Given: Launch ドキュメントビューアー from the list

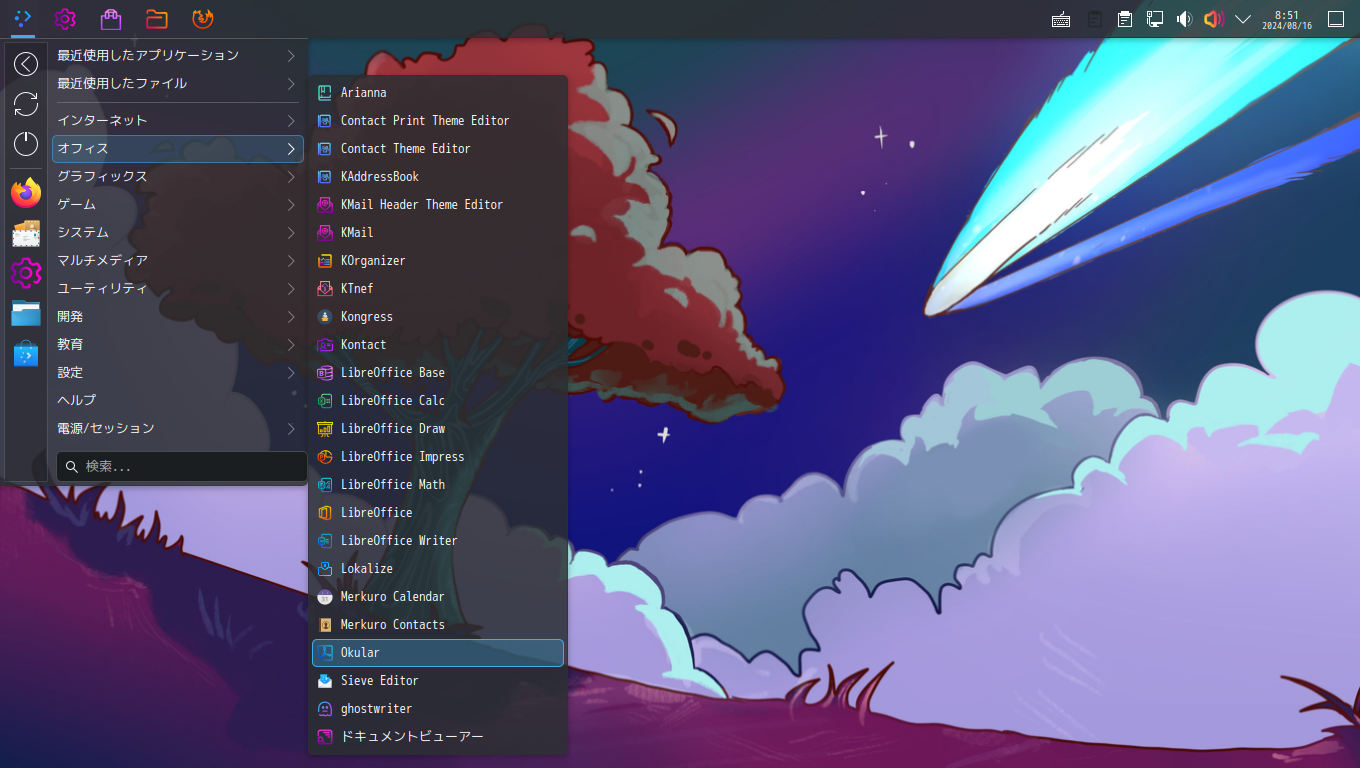Looking at the screenshot, I should [438, 737].
